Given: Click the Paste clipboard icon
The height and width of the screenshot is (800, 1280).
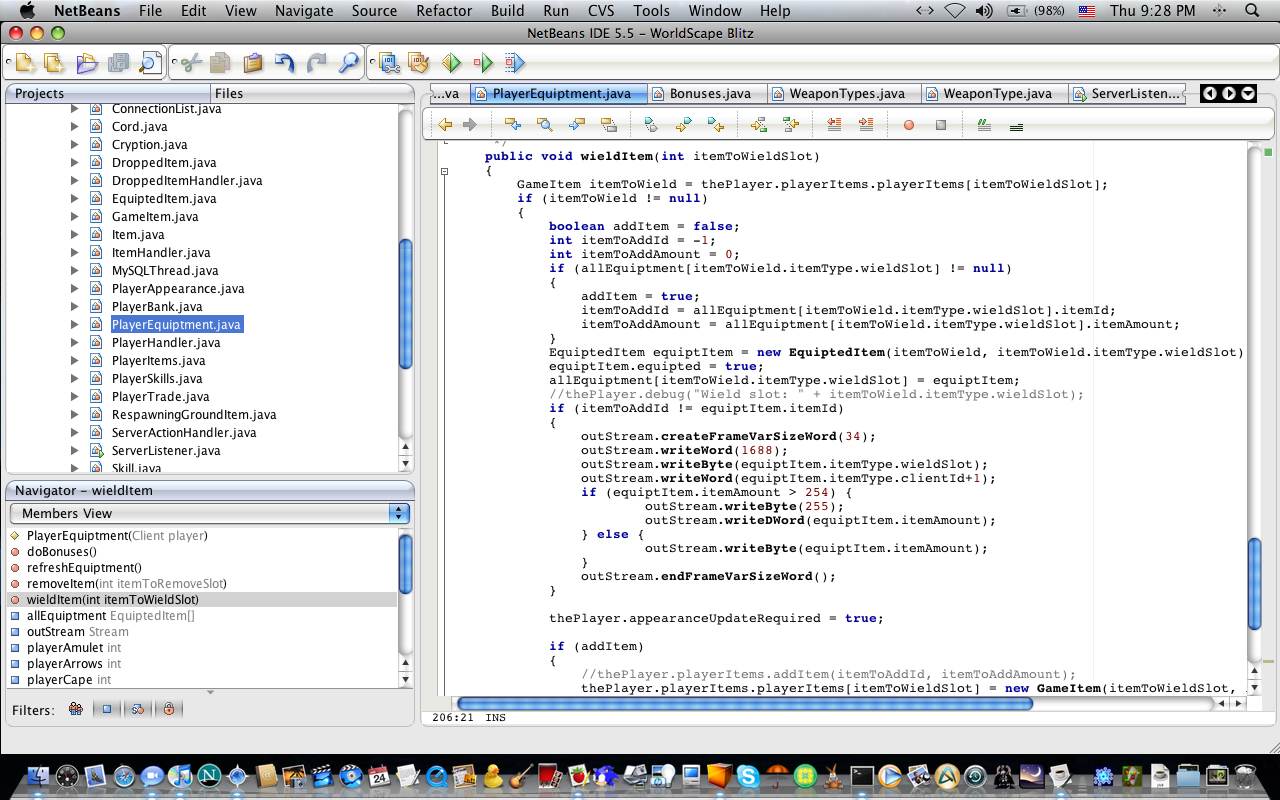Looking at the screenshot, I should [253, 63].
